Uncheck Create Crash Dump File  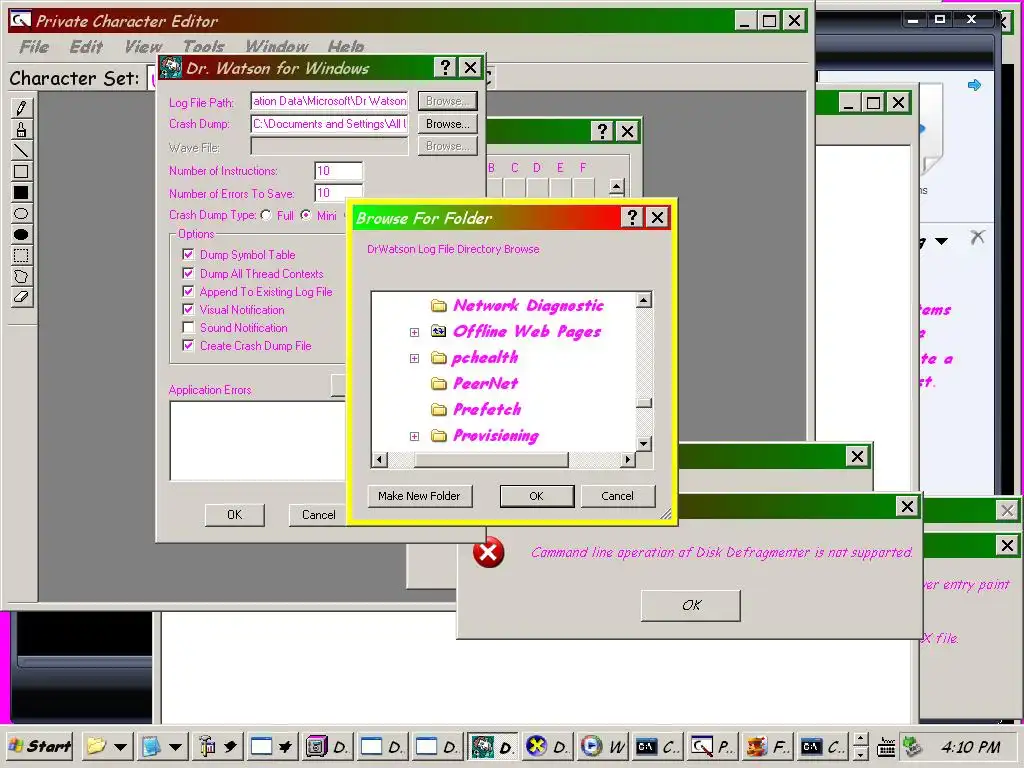[x=188, y=345]
